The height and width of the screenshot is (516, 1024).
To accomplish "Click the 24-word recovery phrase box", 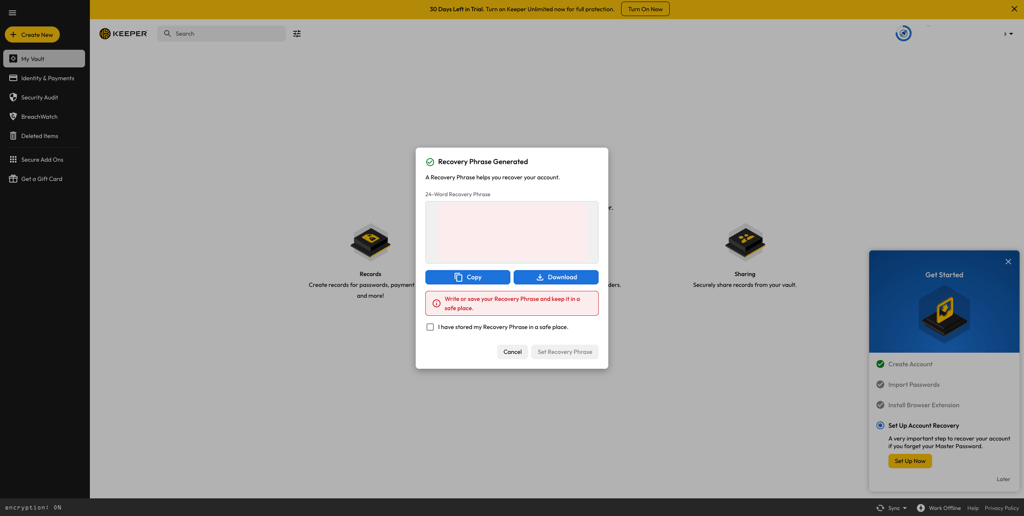I will point(512,233).
